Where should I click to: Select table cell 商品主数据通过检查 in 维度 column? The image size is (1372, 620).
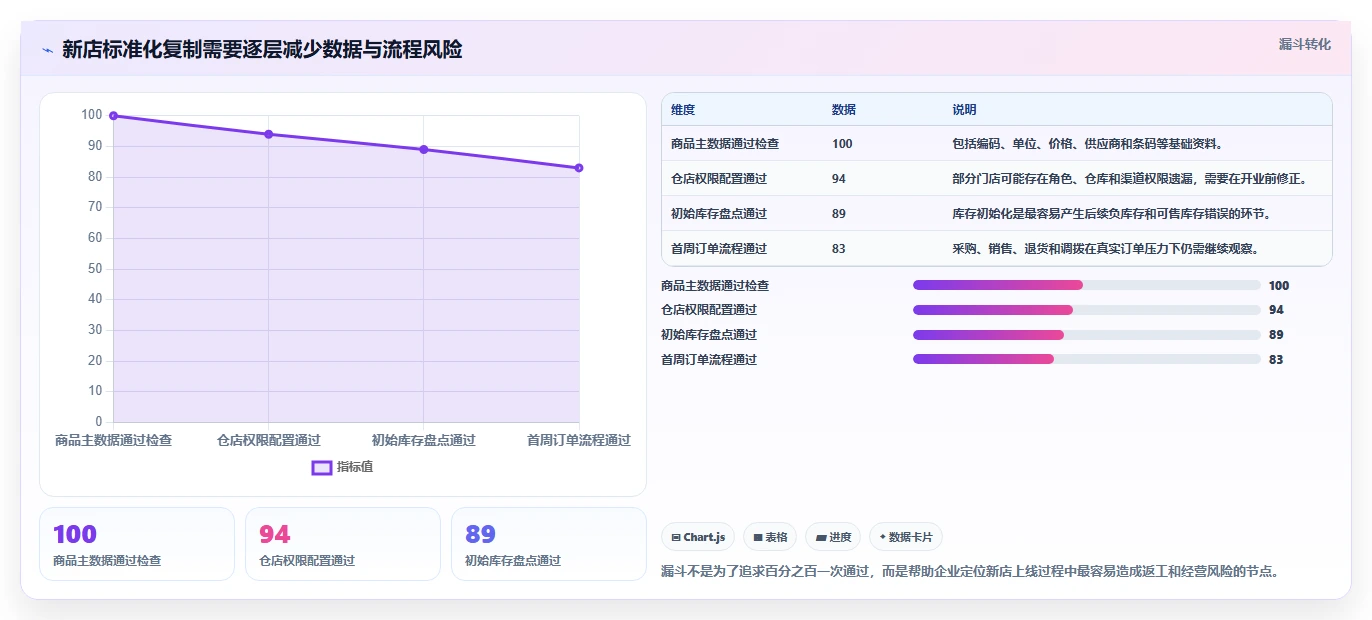(725, 144)
